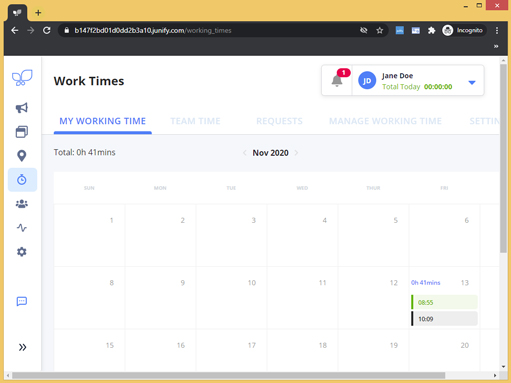Open the extensions puzzle icon
511x383 pixels.
pyautogui.click(x=431, y=30)
